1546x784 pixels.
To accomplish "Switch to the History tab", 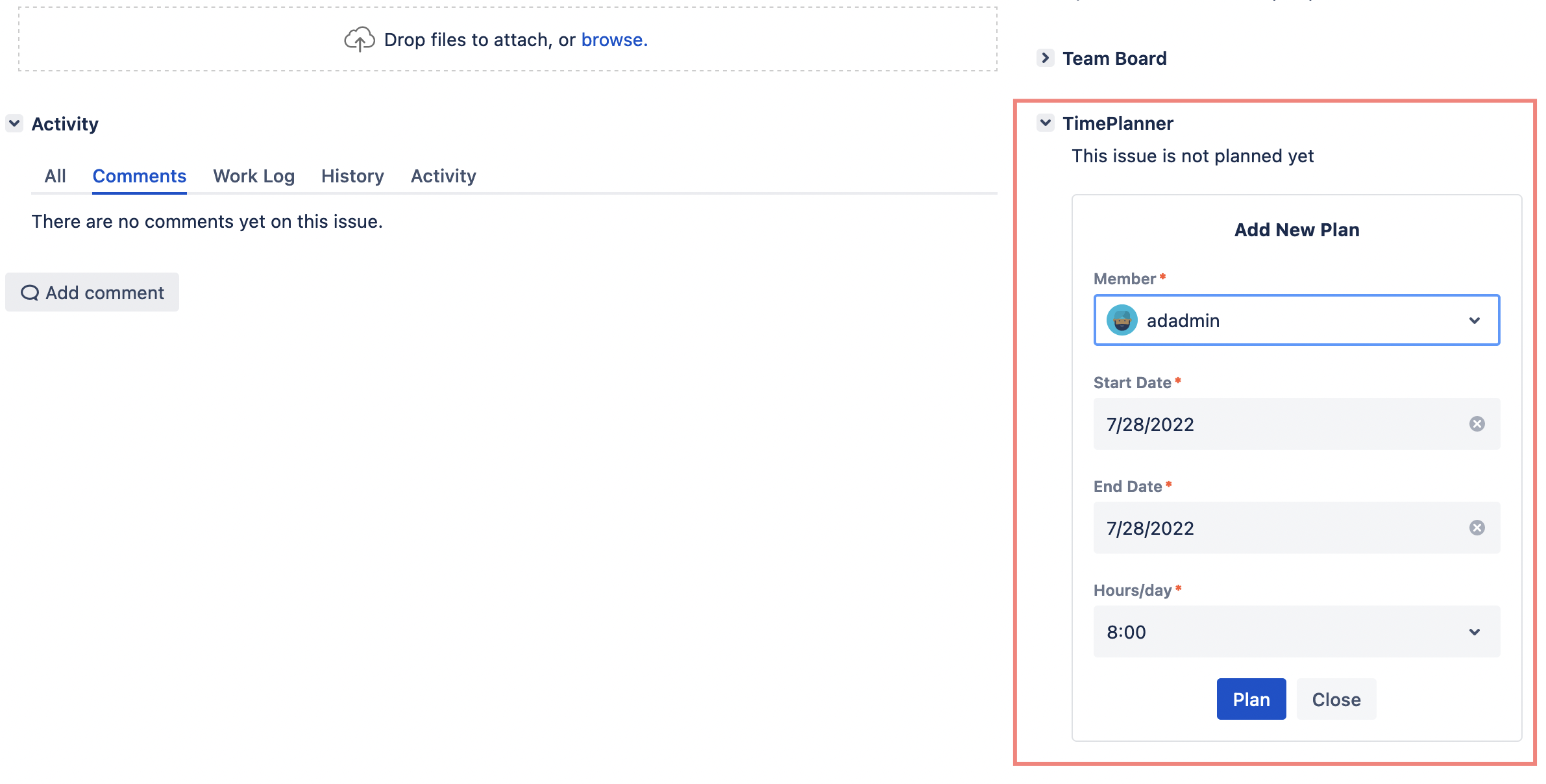I will (x=352, y=176).
